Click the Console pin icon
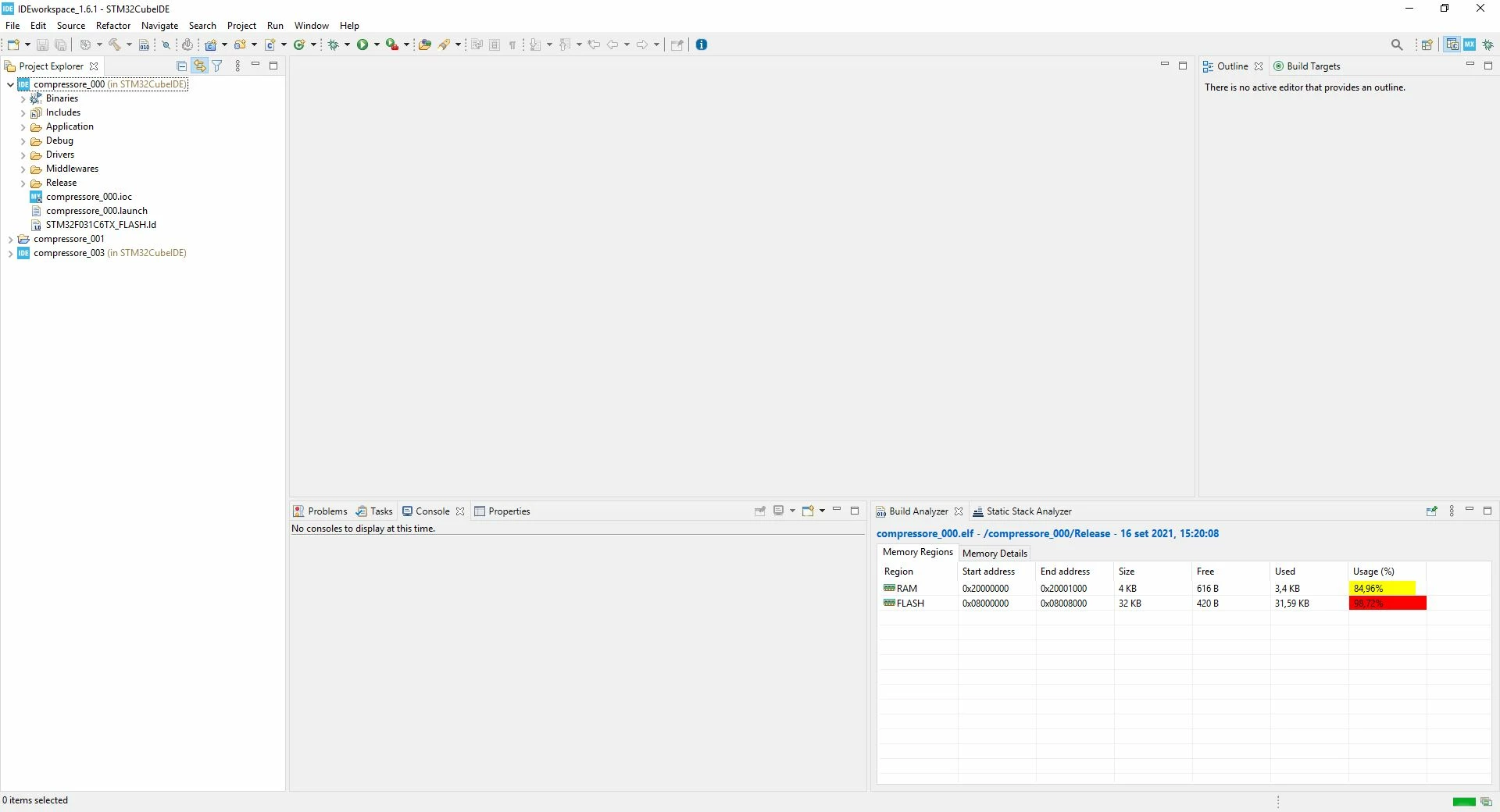 pyautogui.click(x=760, y=511)
